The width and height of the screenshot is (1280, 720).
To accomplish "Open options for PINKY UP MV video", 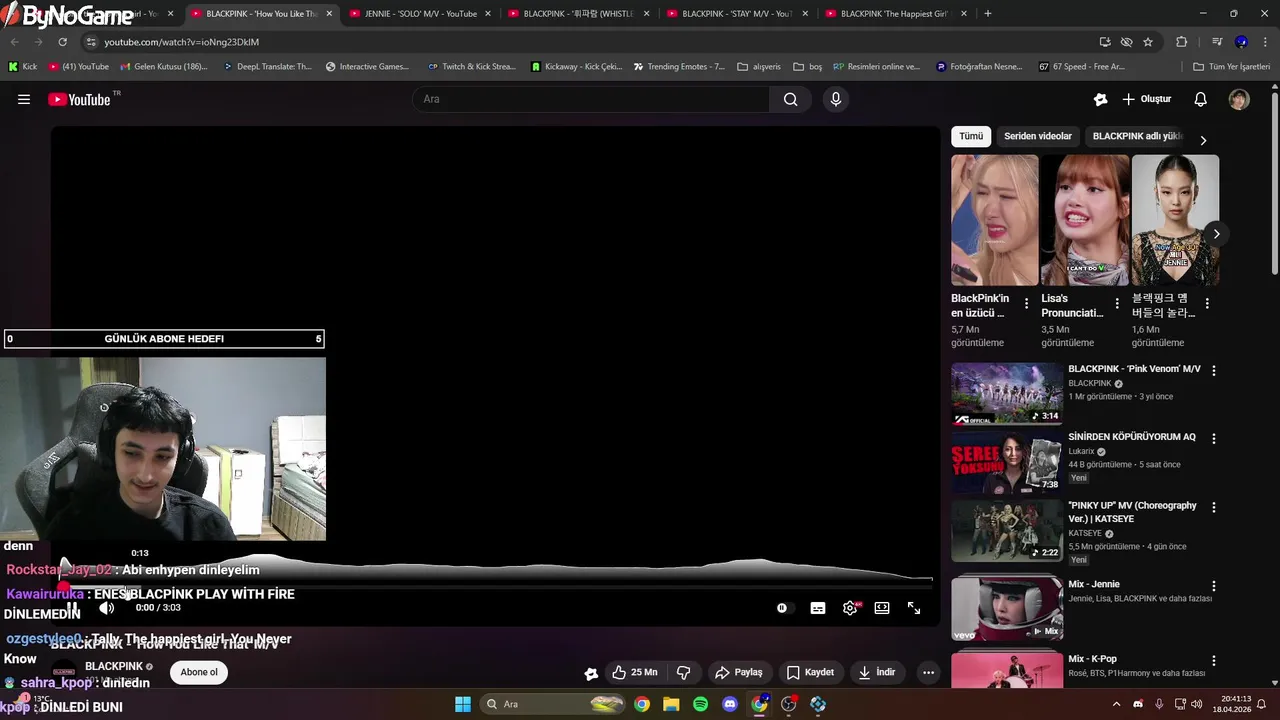I will (x=1214, y=507).
